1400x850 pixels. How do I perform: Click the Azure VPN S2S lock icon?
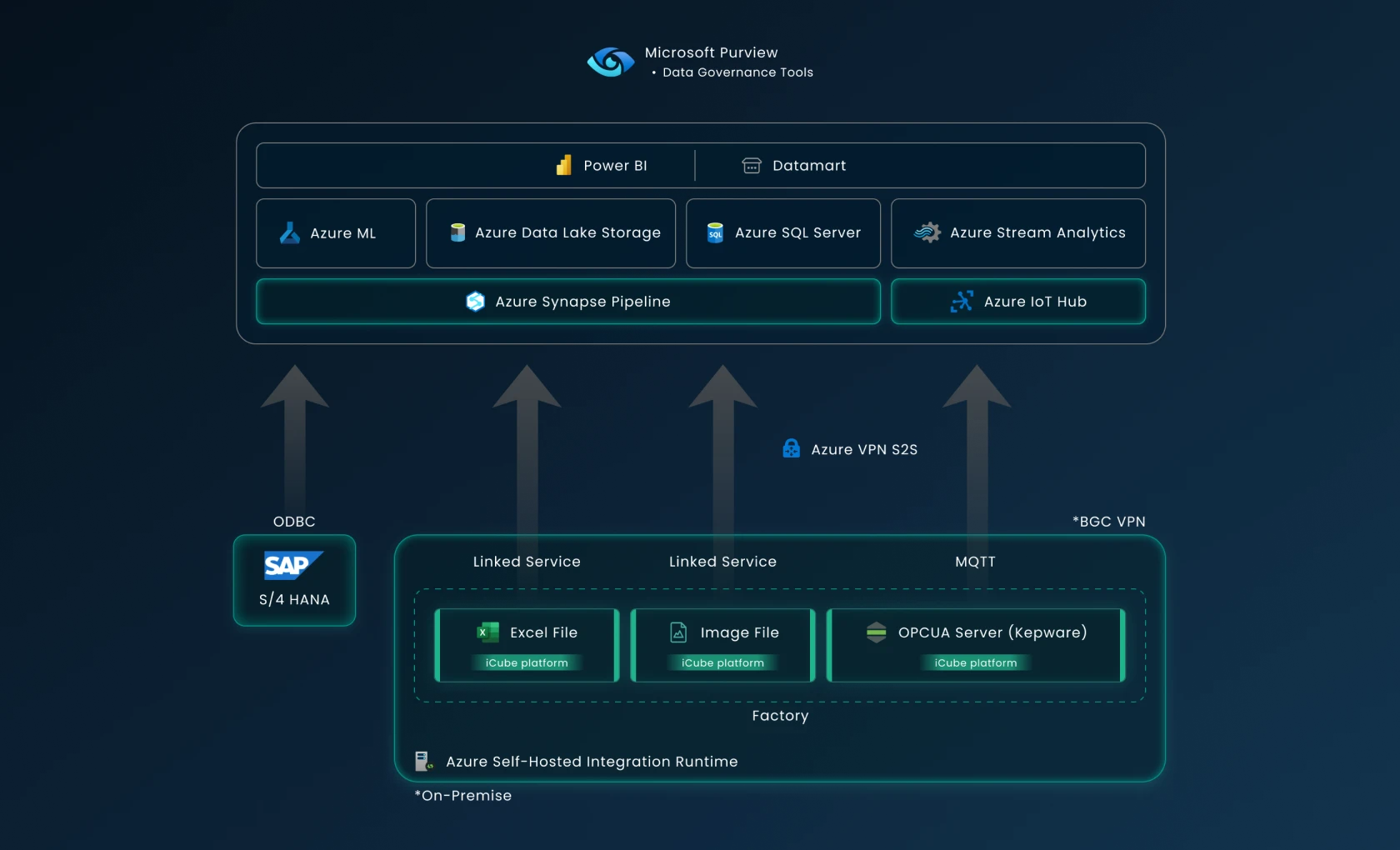point(791,449)
